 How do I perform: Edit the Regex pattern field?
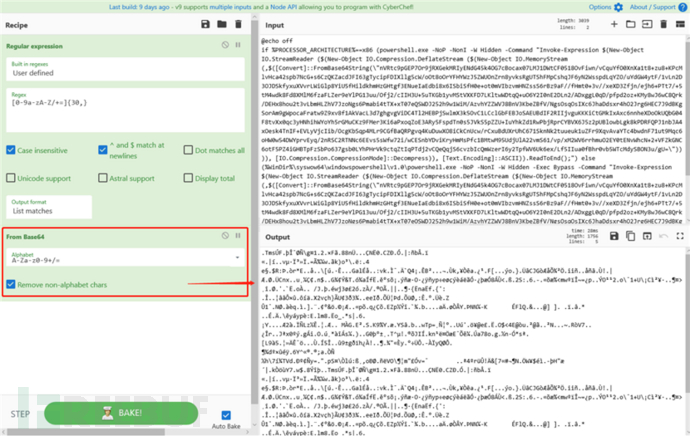(x=125, y=110)
